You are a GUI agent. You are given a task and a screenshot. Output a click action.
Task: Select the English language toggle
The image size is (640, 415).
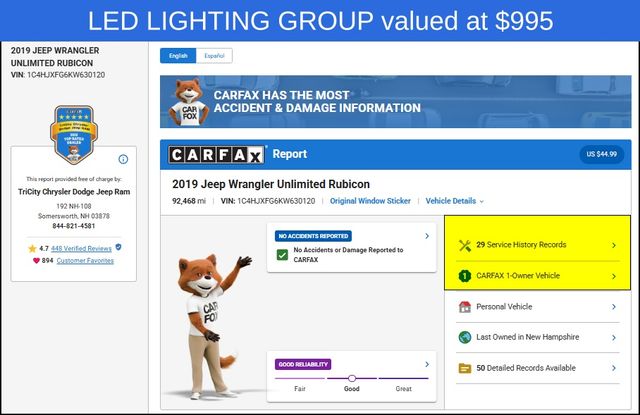[x=178, y=56]
